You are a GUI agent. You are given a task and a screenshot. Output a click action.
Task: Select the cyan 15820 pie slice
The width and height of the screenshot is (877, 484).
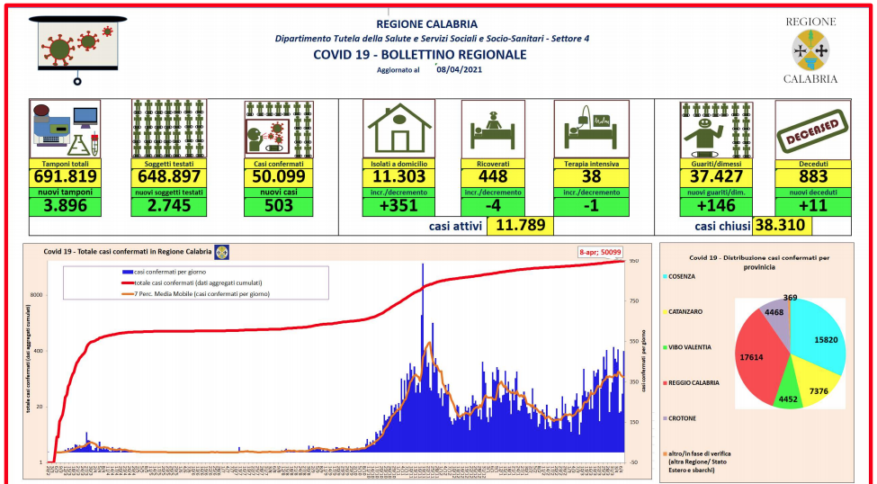[x=822, y=337]
